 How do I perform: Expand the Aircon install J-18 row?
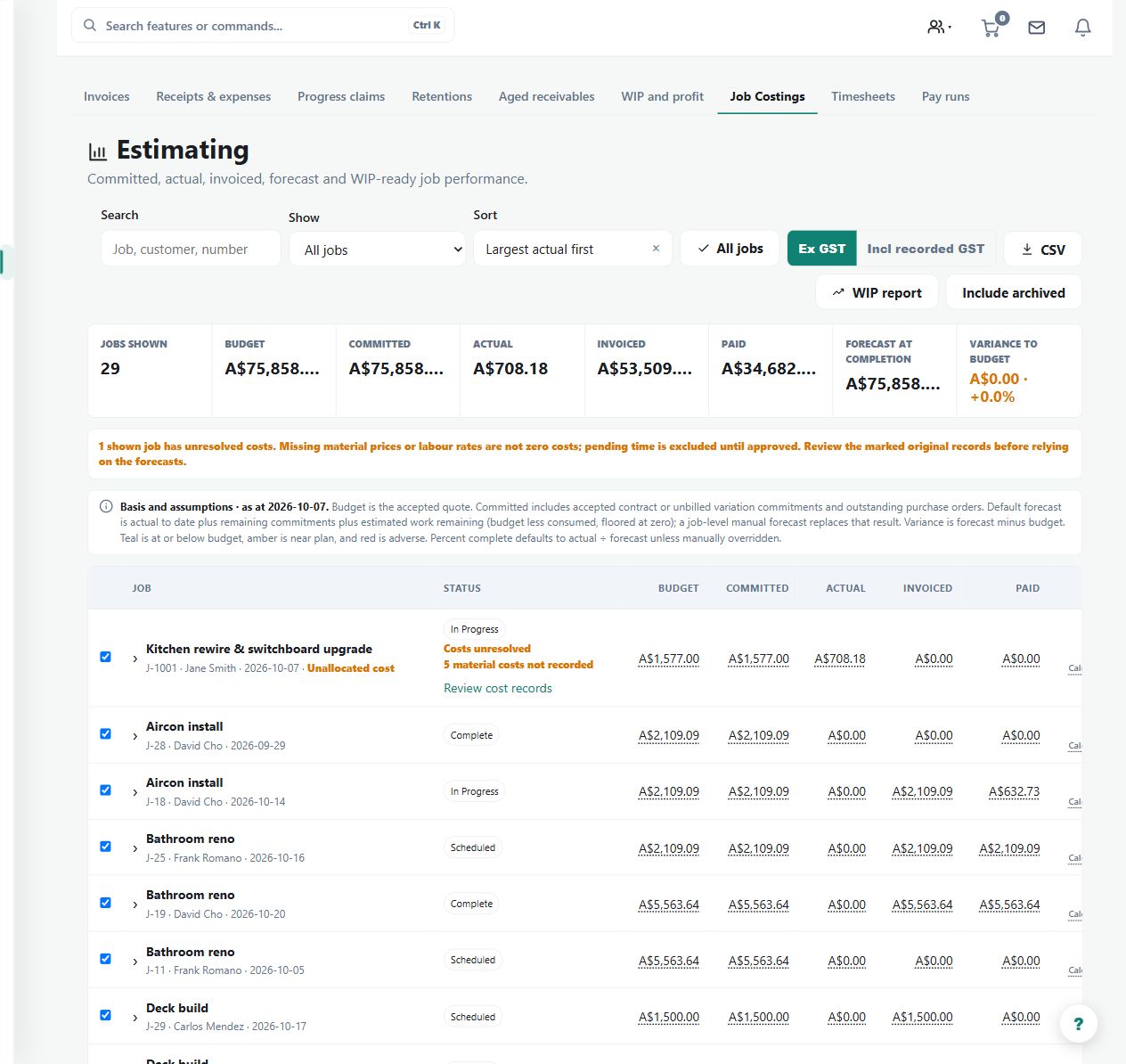[135, 792]
